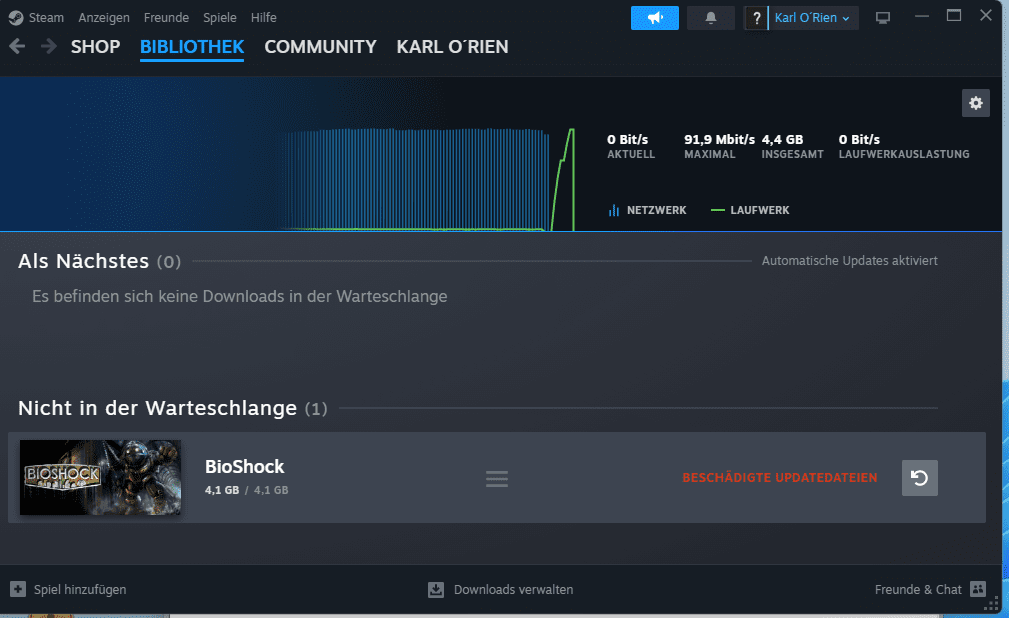1009x618 pixels.
Task: Click the BioShock row reorder handle
Action: coord(497,478)
